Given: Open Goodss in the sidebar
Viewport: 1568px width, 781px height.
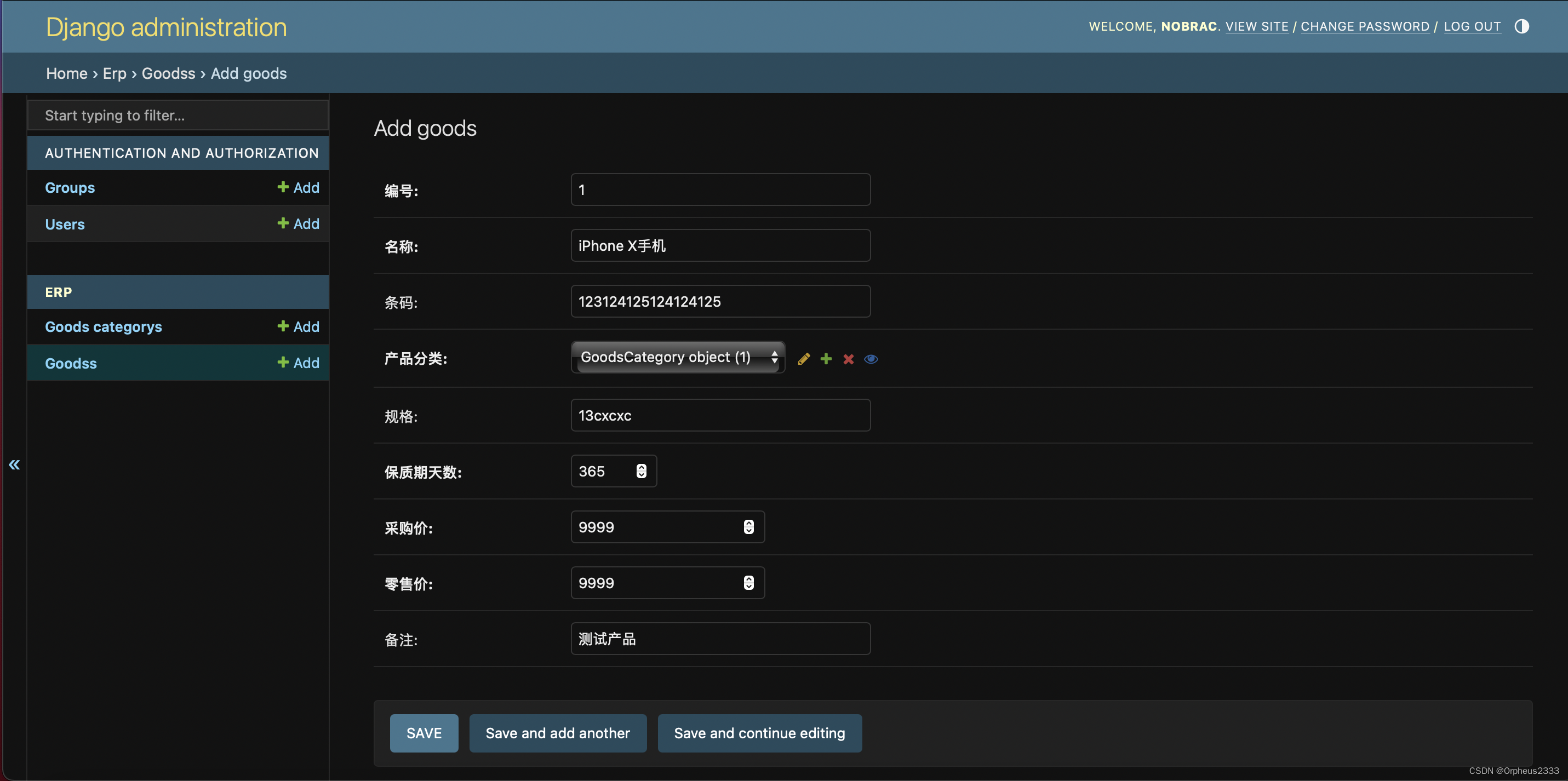Looking at the screenshot, I should (71, 364).
